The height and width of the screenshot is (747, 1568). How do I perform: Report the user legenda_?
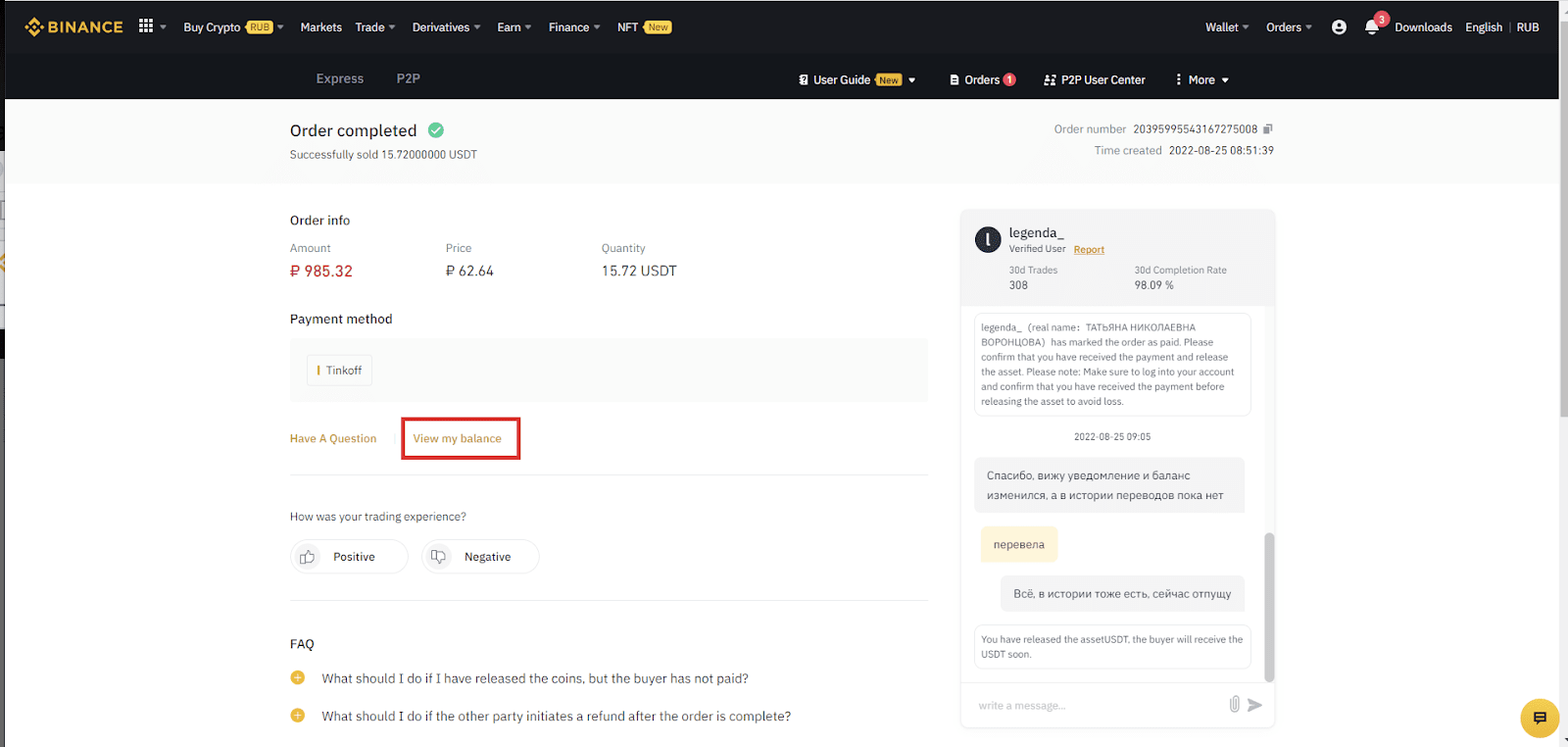tap(1089, 250)
